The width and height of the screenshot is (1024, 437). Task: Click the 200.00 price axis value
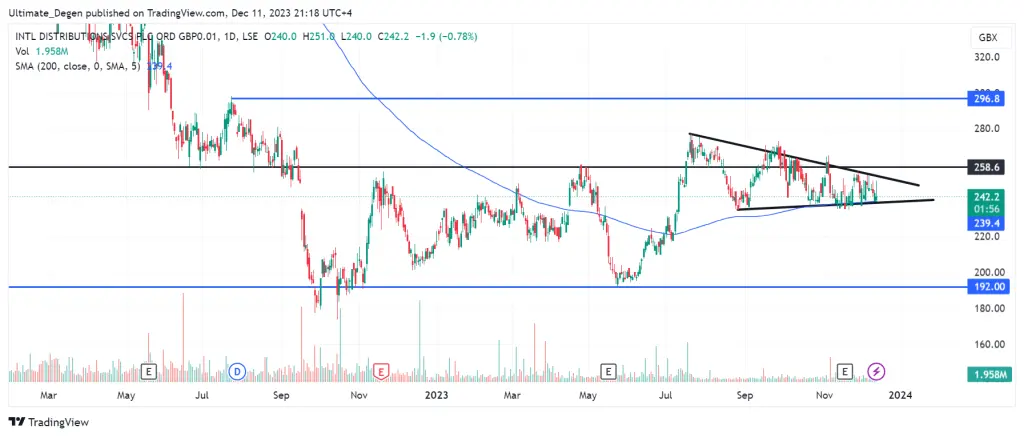pyautogui.click(x=987, y=272)
